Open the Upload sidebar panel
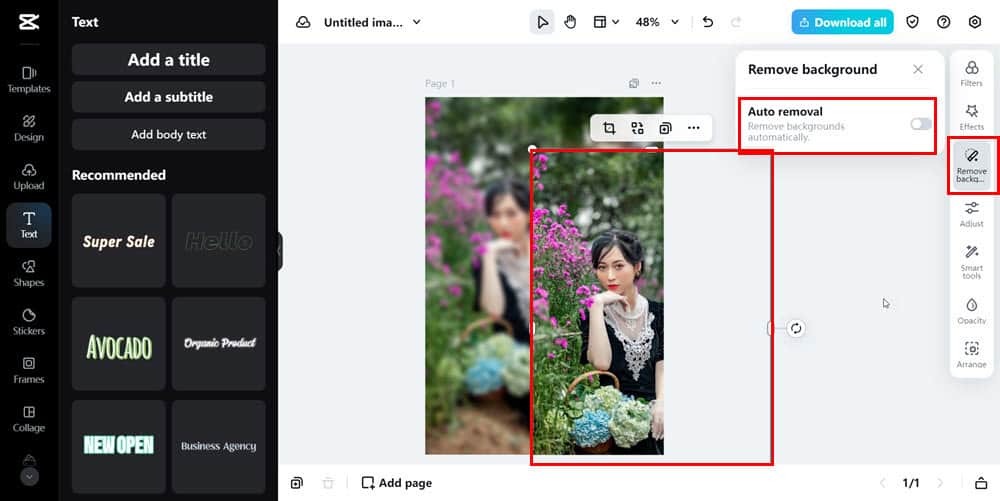Screen dimensions: 1000x501 29,177
